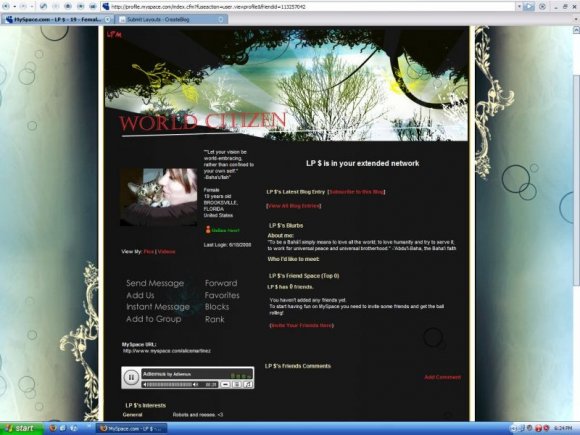Go back to the previous page

pyautogui.click(x=6, y=6)
